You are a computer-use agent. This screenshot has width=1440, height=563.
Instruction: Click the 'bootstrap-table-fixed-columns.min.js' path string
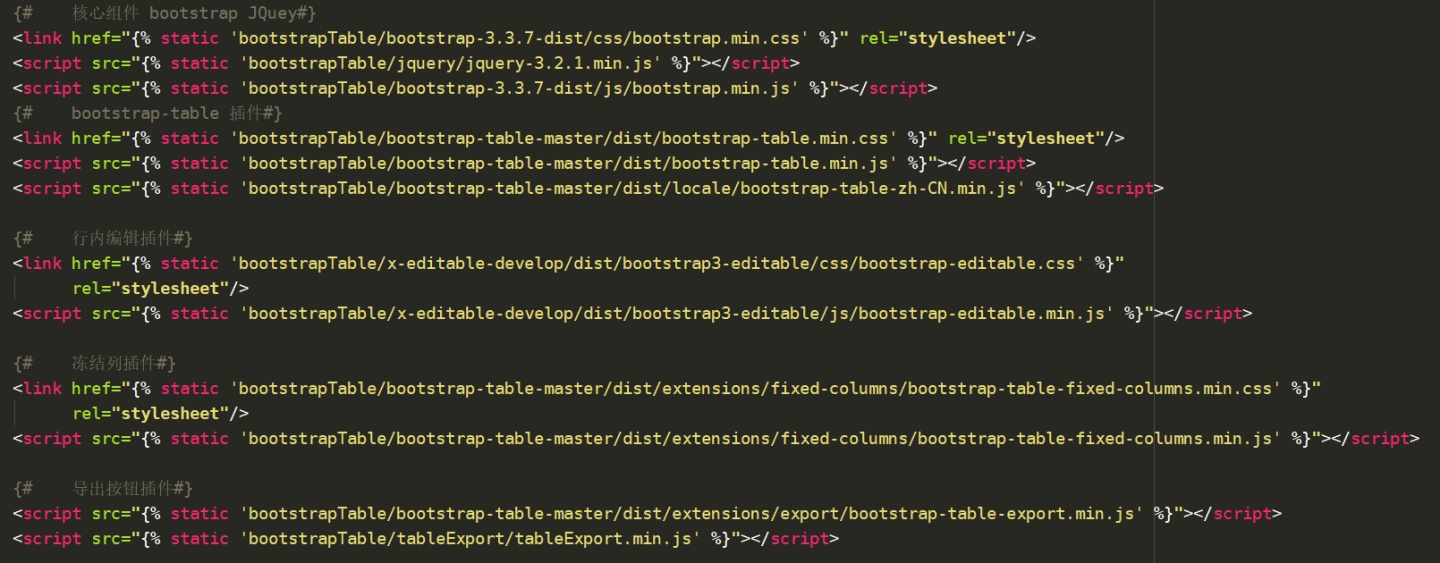click(761, 438)
